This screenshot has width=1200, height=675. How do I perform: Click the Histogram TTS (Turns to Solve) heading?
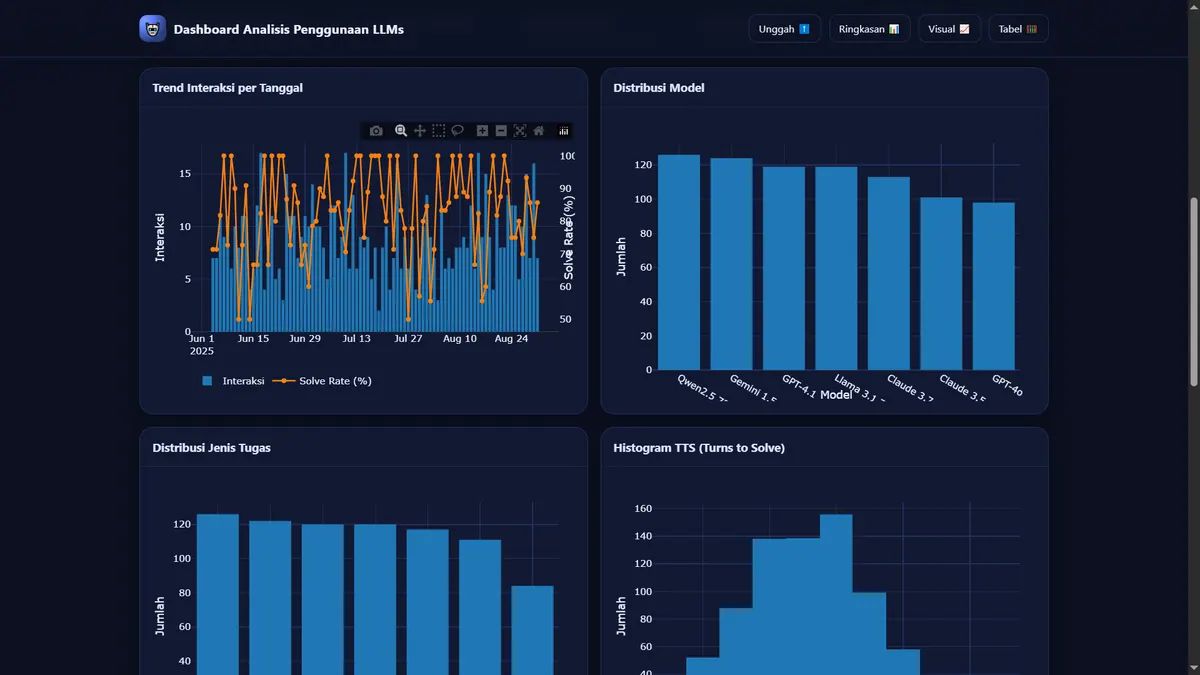click(699, 448)
